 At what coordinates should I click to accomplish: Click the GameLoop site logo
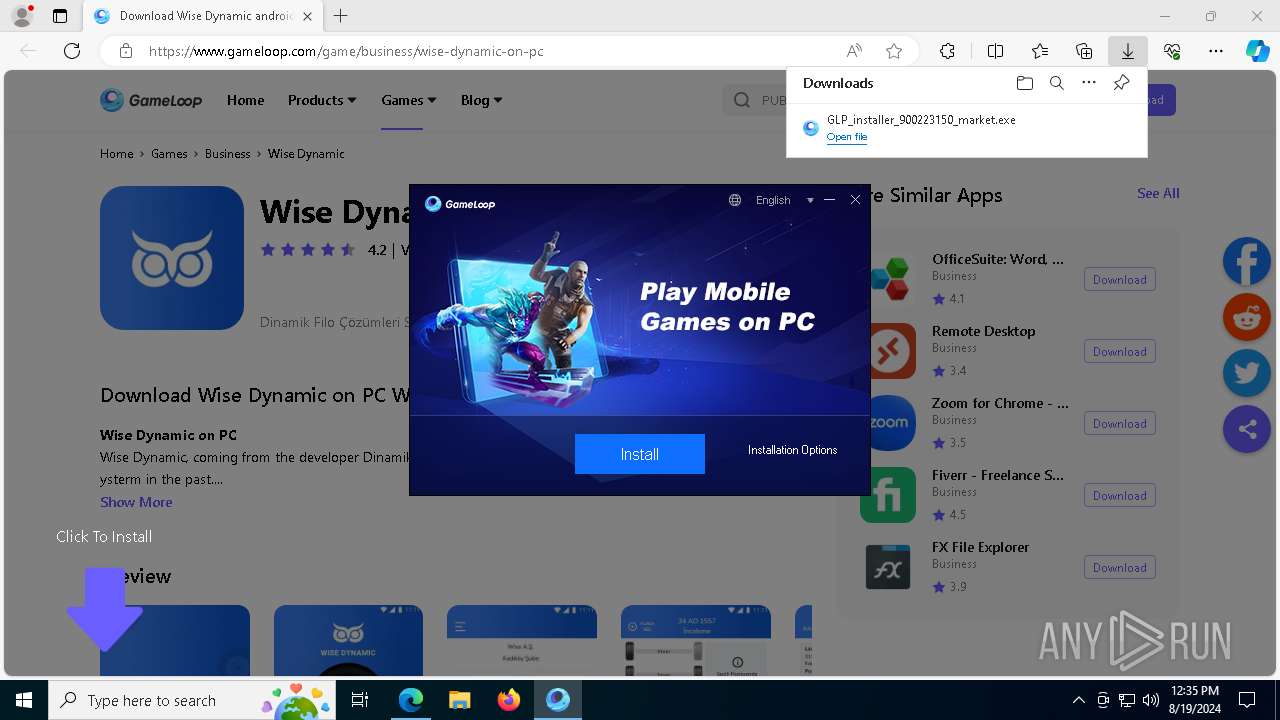(x=151, y=100)
